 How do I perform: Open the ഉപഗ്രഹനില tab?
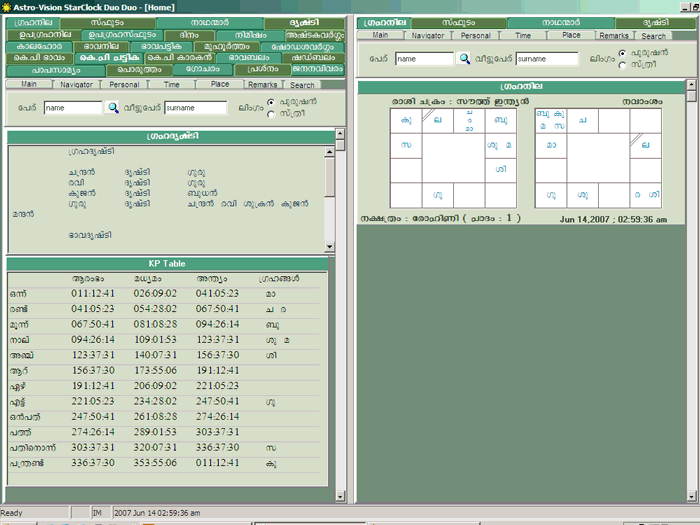[44, 34]
